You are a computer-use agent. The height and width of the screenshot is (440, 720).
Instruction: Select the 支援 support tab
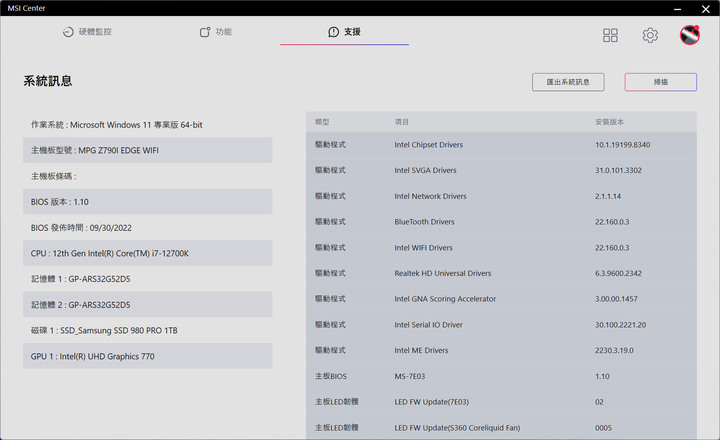point(344,32)
